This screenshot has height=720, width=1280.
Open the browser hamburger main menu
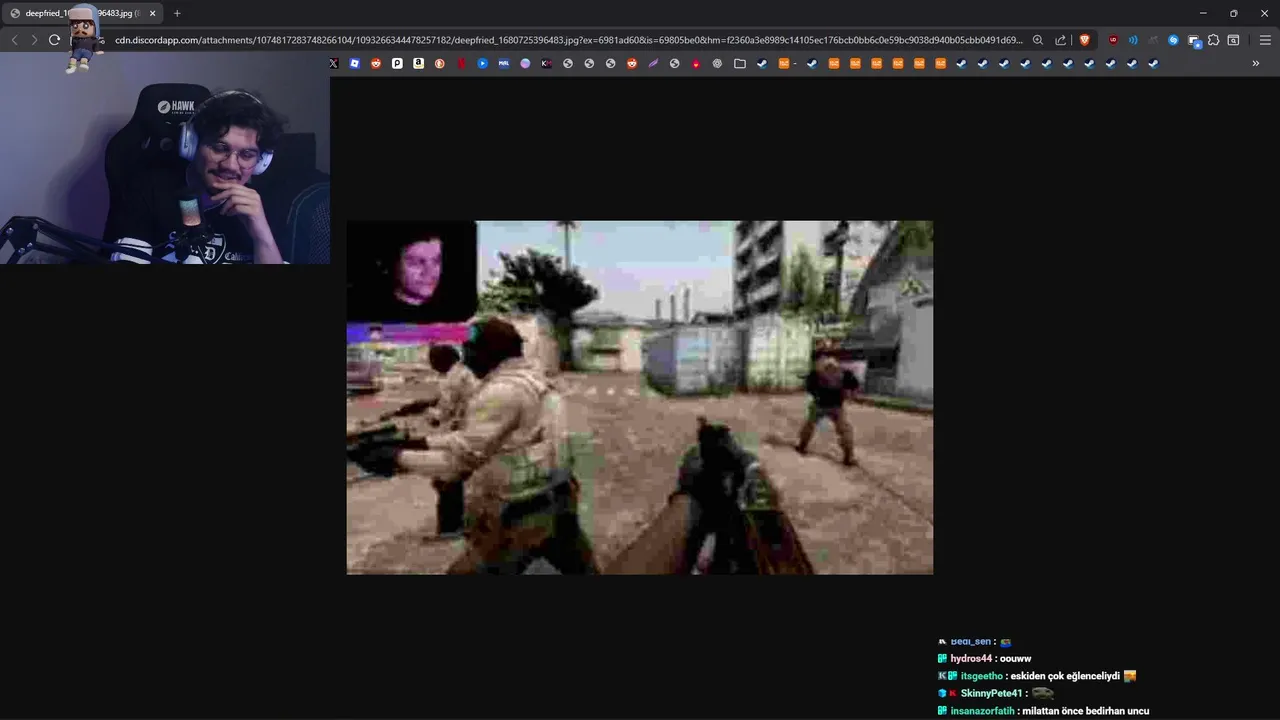point(1265,40)
